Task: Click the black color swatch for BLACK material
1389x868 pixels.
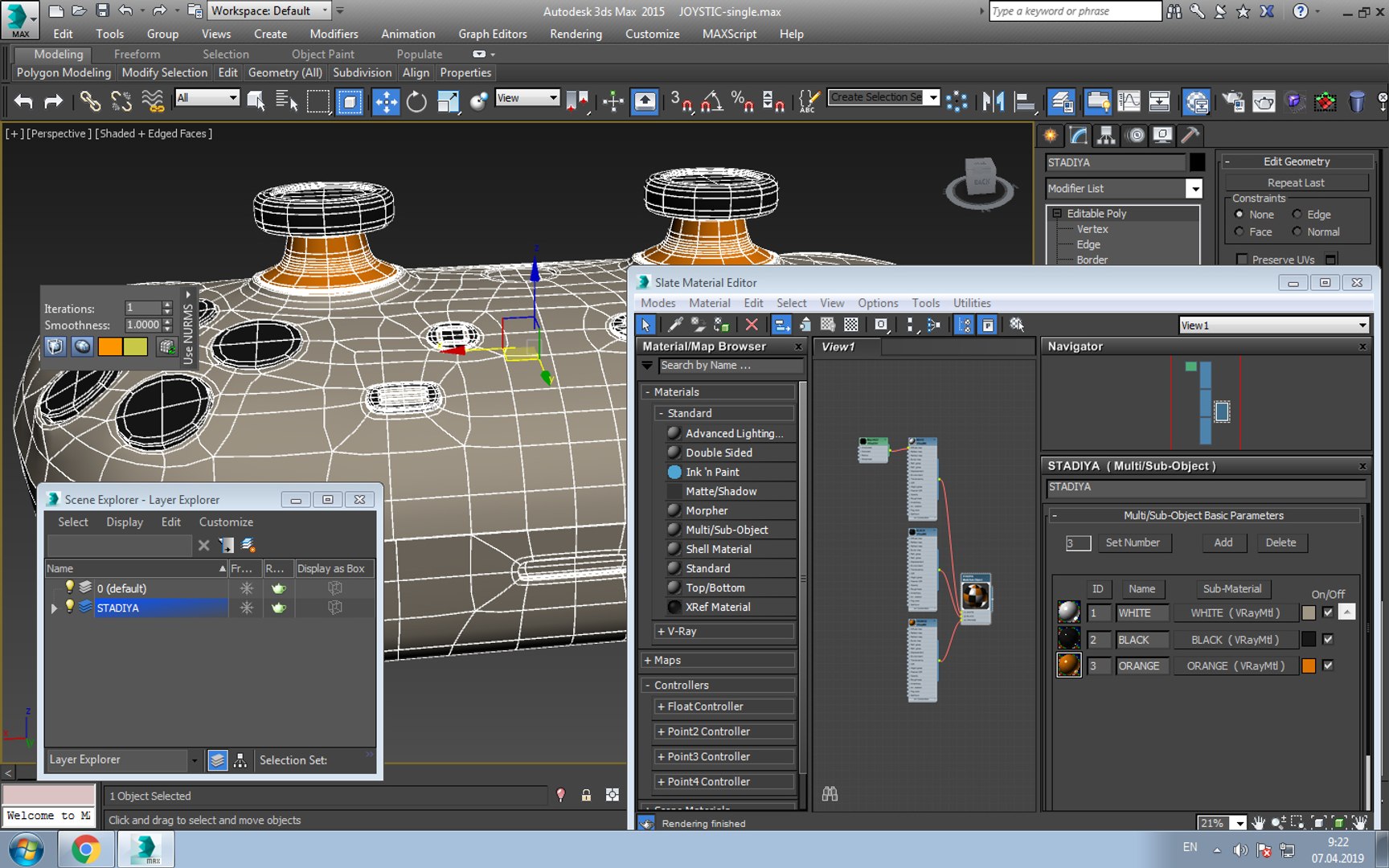Action: 1309,640
